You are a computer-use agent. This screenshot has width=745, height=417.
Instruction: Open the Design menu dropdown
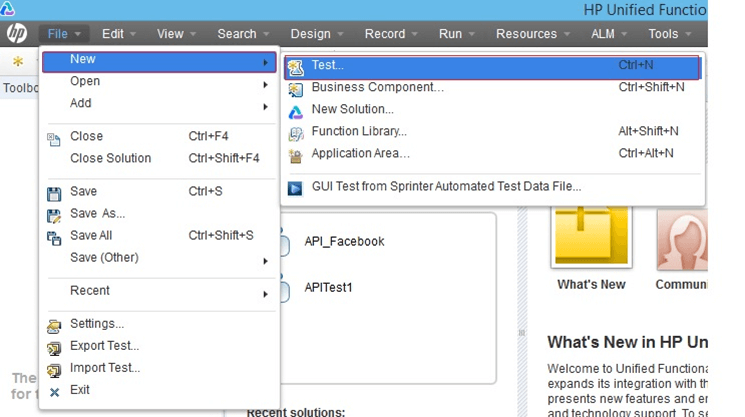tap(317, 34)
